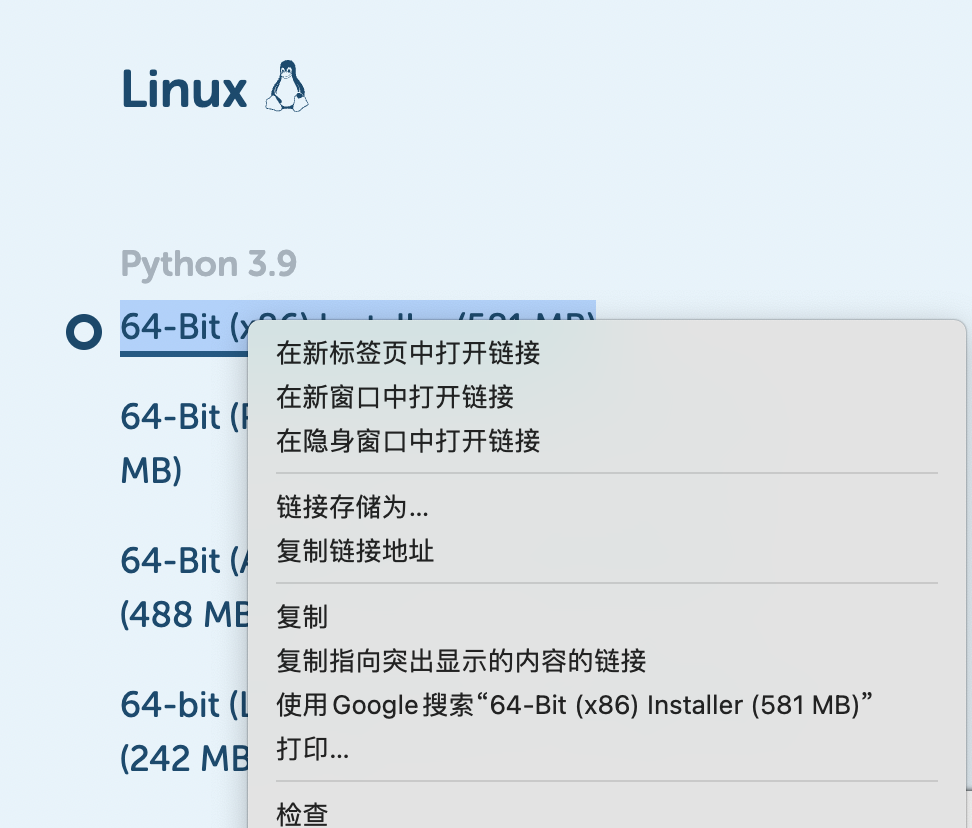Viewport: 972px width, 828px height.
Task: Search Google for the highlighted installer text
Action: [x=576, y=705]
